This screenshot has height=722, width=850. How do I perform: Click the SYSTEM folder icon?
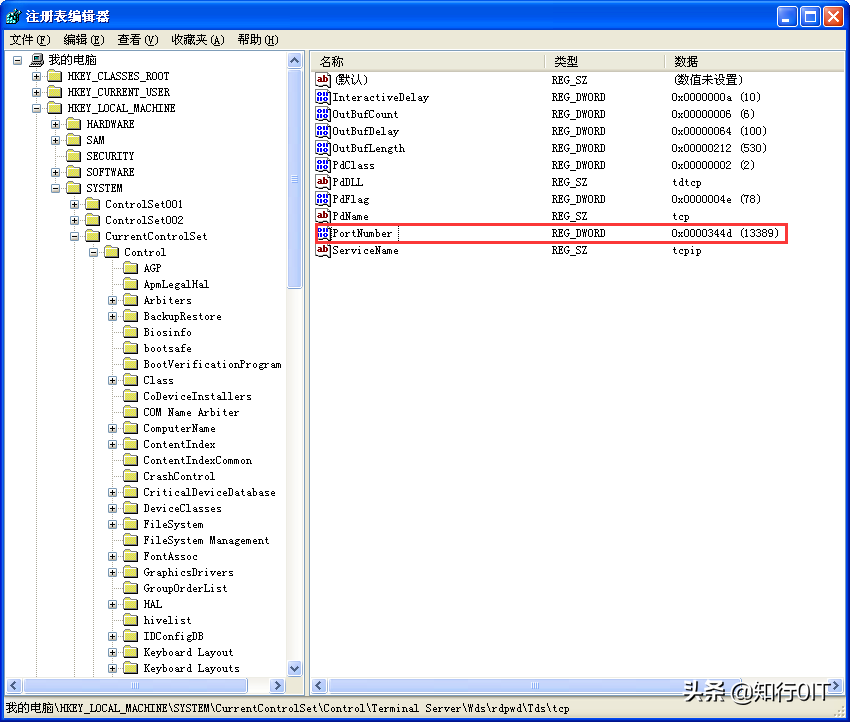point(74,187)
